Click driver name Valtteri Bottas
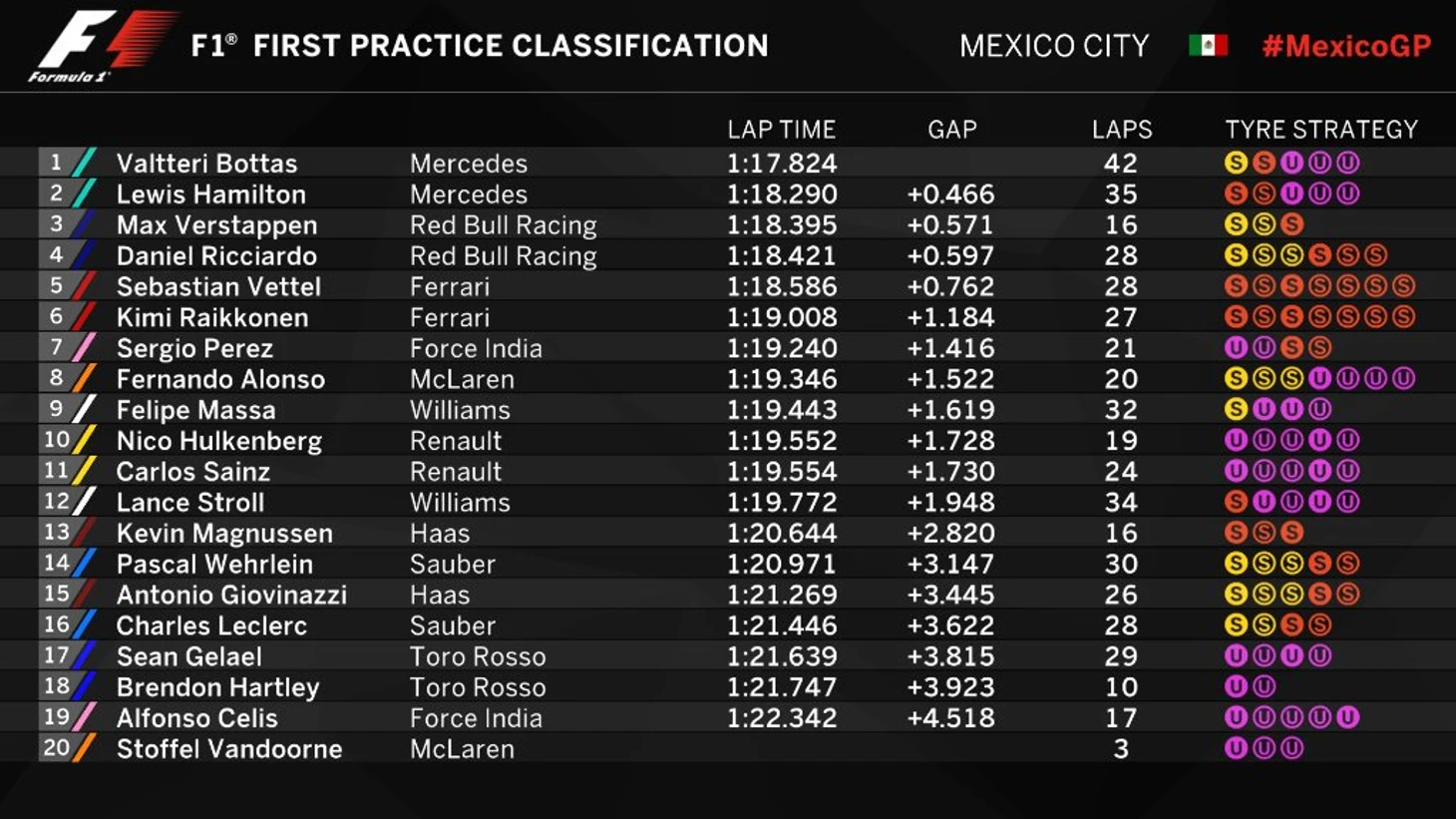1456x819 pixels. point(206,164)
